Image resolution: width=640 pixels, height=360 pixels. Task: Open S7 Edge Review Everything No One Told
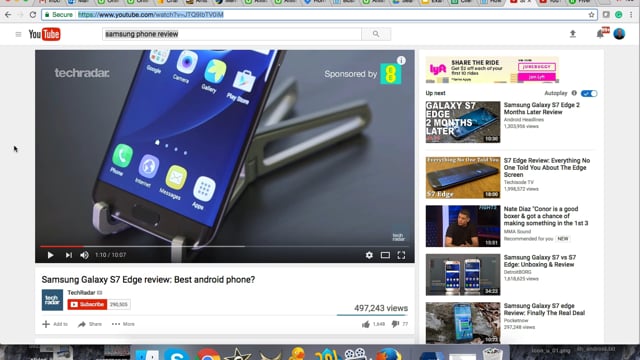pyautogui.click(x=547, y=167)
